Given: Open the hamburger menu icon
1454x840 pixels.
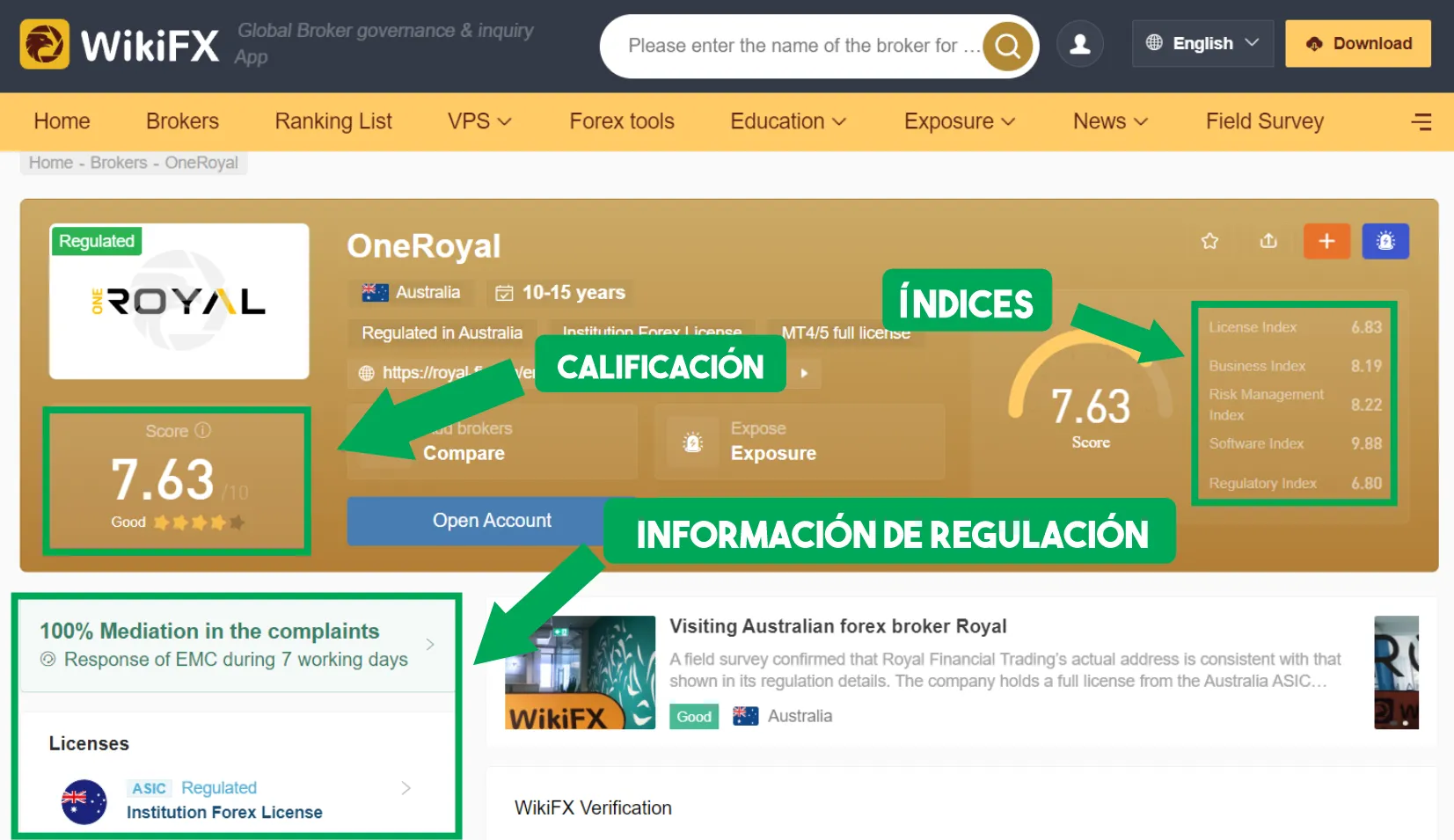Looking at the screenshot, I should pos(1421,121).
